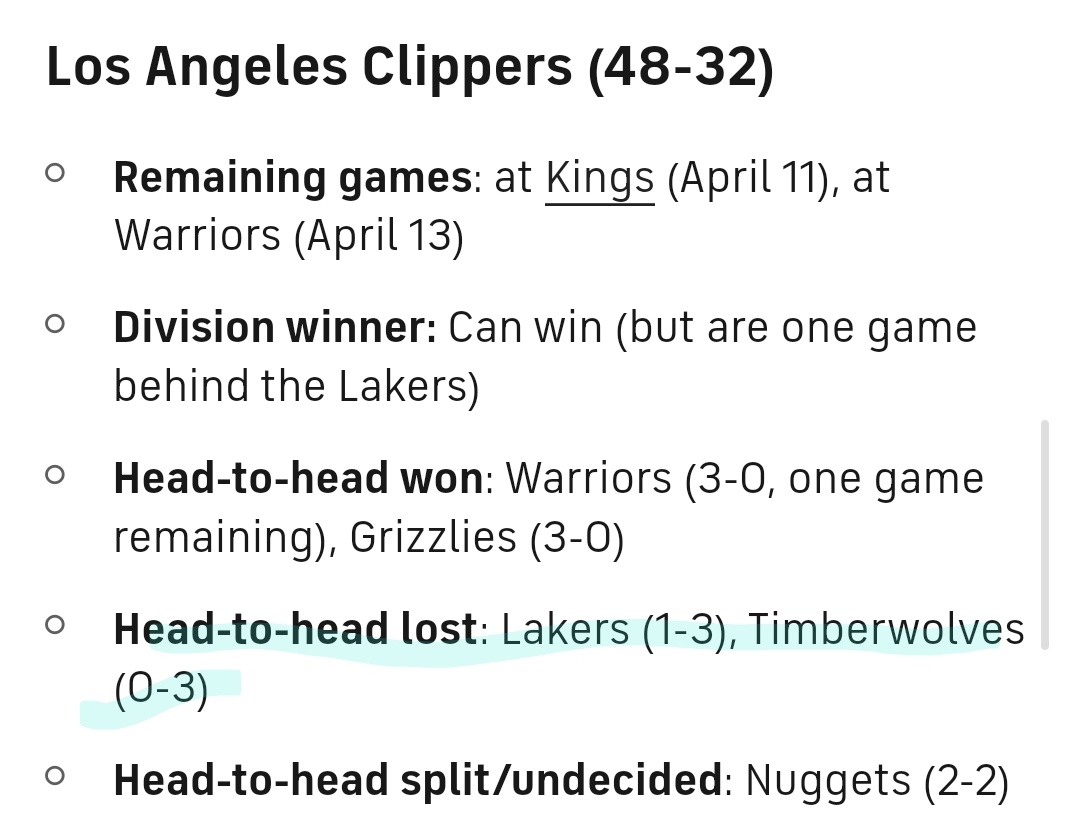The height and width of the screenshot is (835, 1080).
Task: Click the bullet beside Head-to-head lost
Action: pos(56,625)
